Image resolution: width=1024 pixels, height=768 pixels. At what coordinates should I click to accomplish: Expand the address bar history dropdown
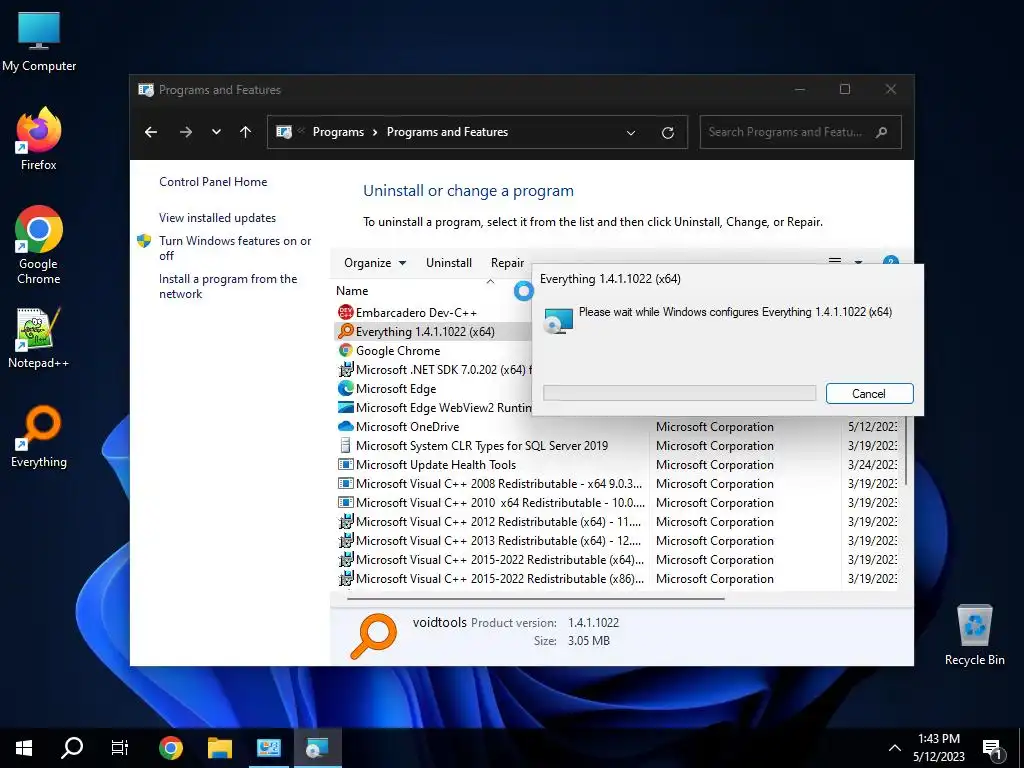[631, 133]
